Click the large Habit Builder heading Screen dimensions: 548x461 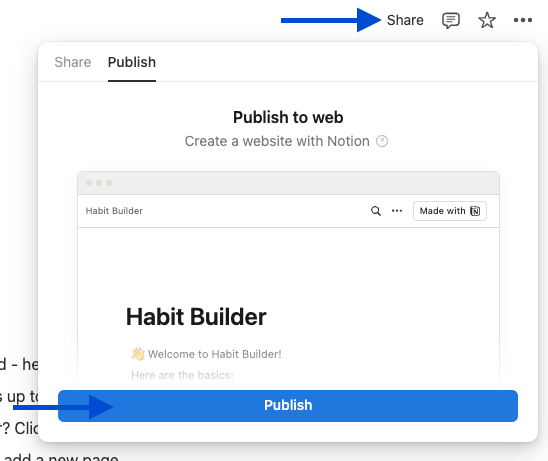196,317
